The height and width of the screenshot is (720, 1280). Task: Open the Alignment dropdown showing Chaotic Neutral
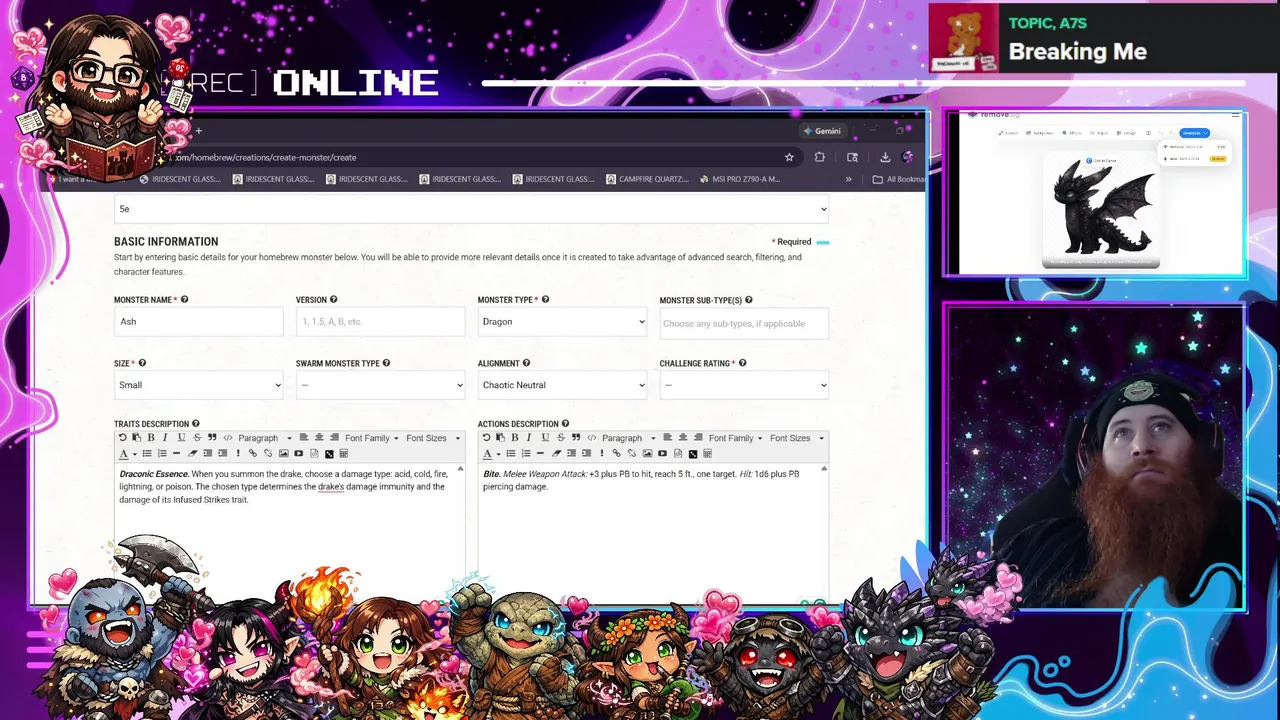coord(562,385)
